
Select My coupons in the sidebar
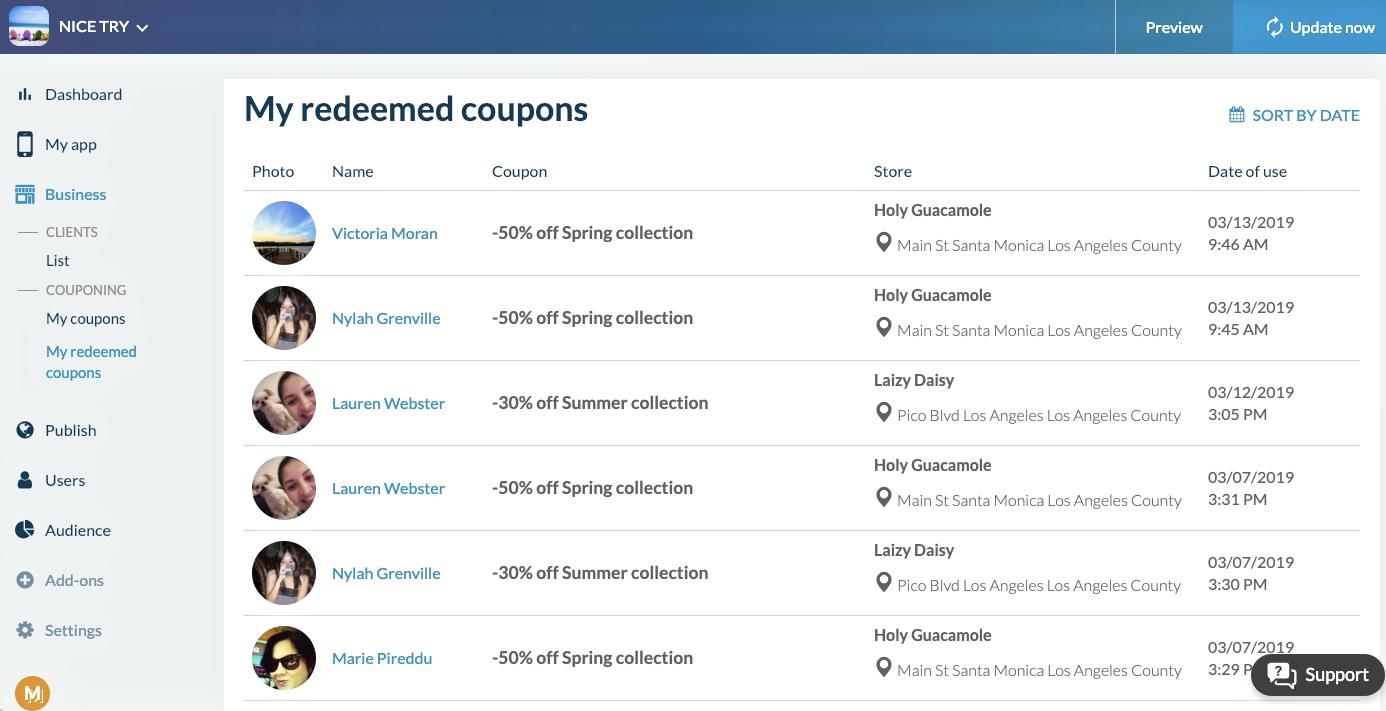[x=86, y=319]
